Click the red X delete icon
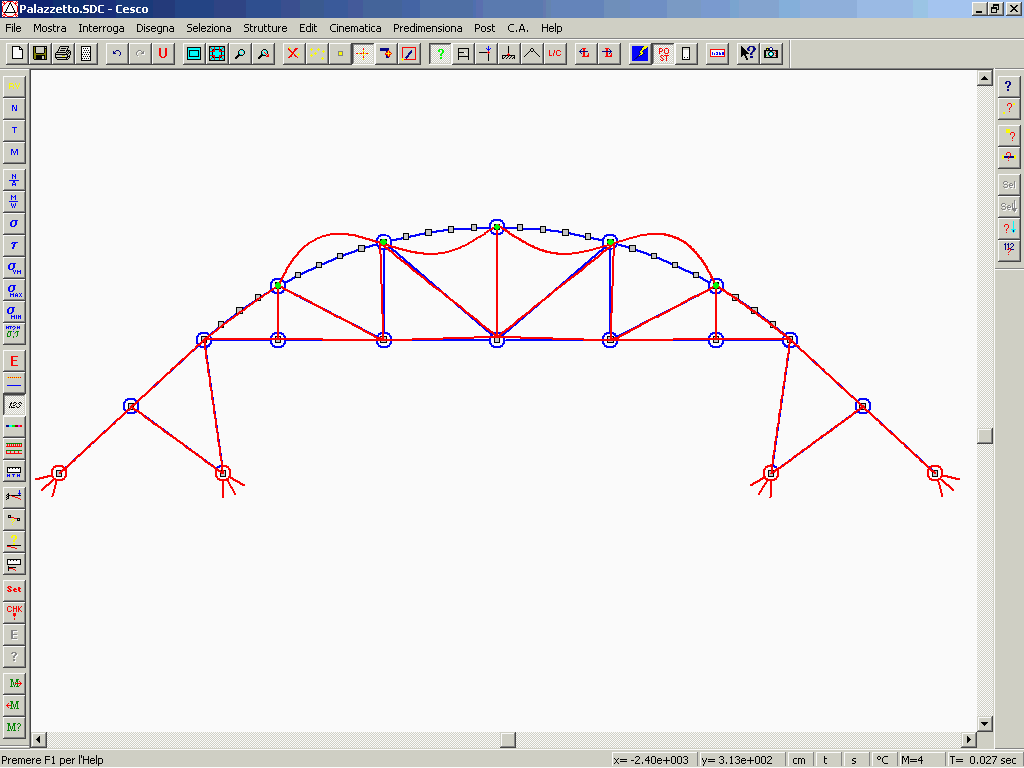 tap(293, 54)
